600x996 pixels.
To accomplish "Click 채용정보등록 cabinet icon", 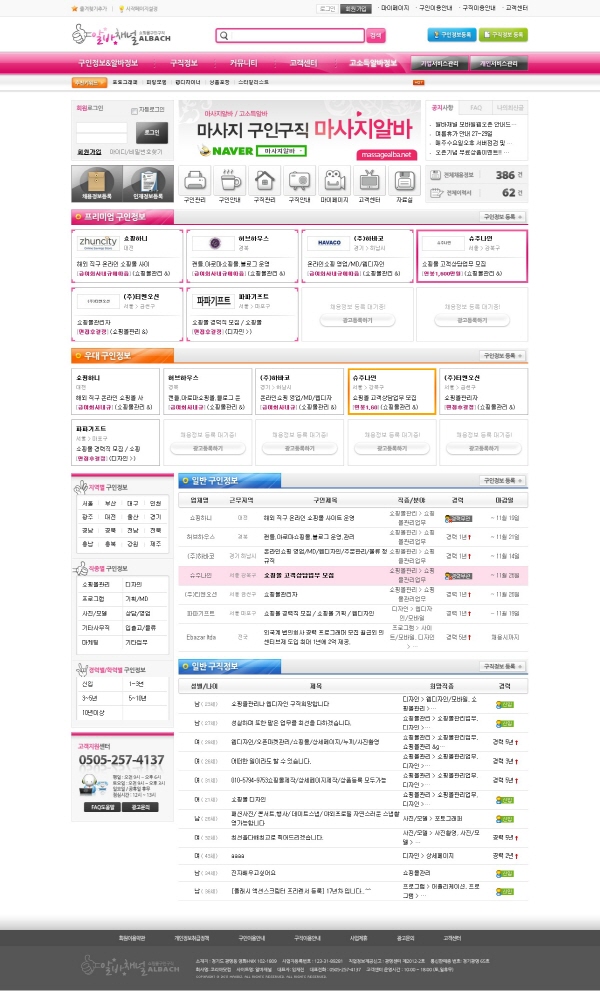I will pyautogui.click(x=96, y=181).
